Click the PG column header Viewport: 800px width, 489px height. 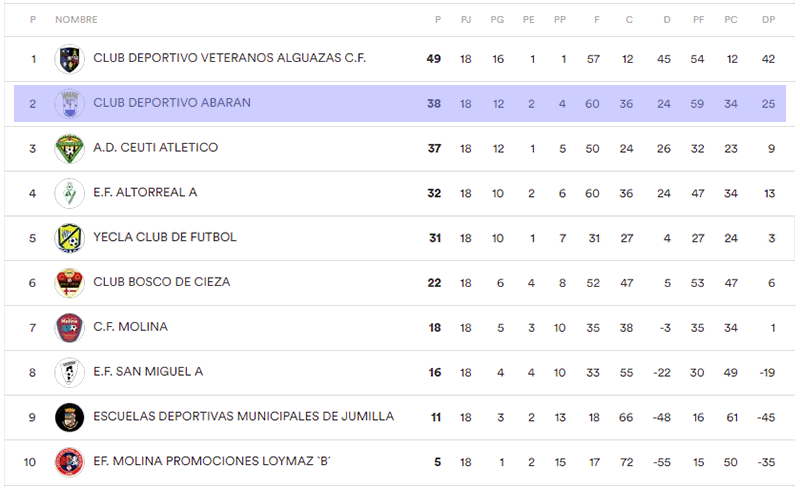tap(497, 19)
